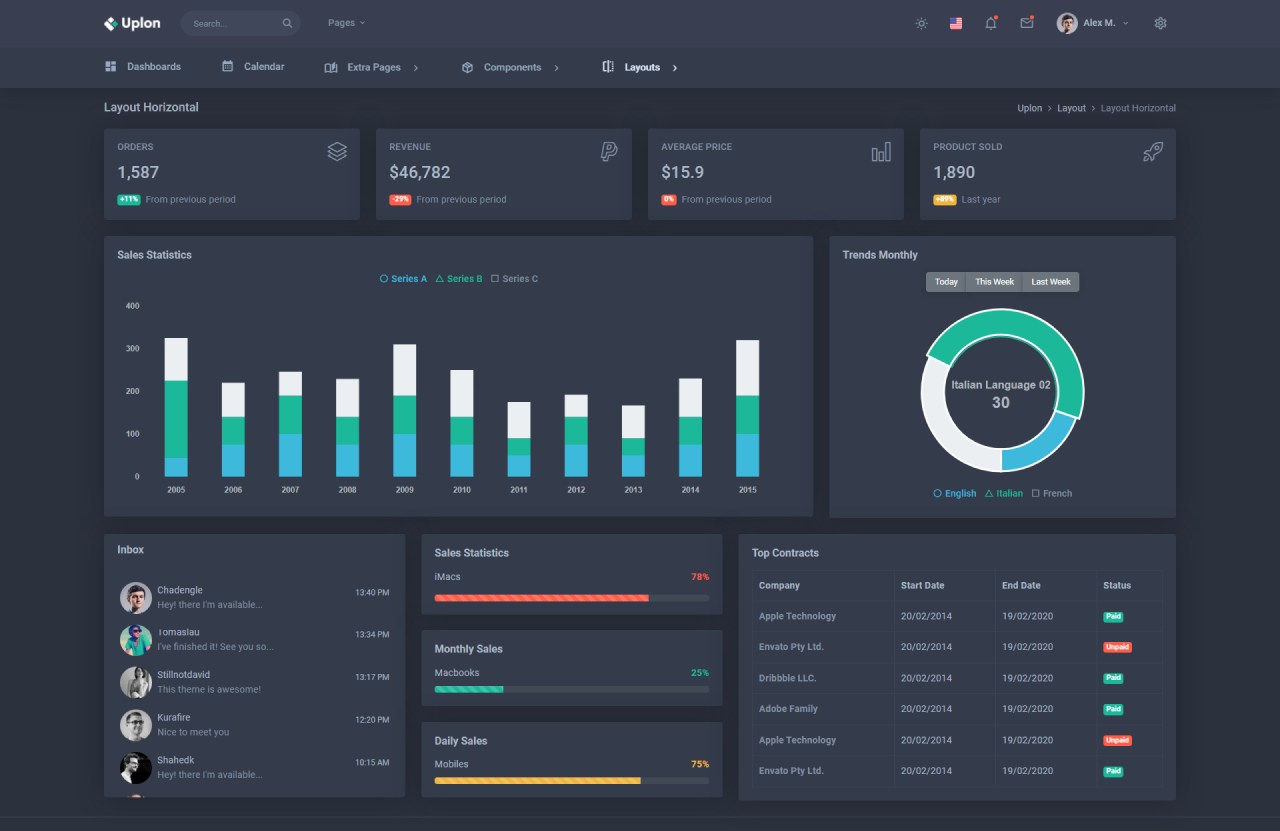The height and width of the screenshot is (831, 1280).
Task: Click Shahedk's avatar in Inbox
Action: [x=136, y=768]
